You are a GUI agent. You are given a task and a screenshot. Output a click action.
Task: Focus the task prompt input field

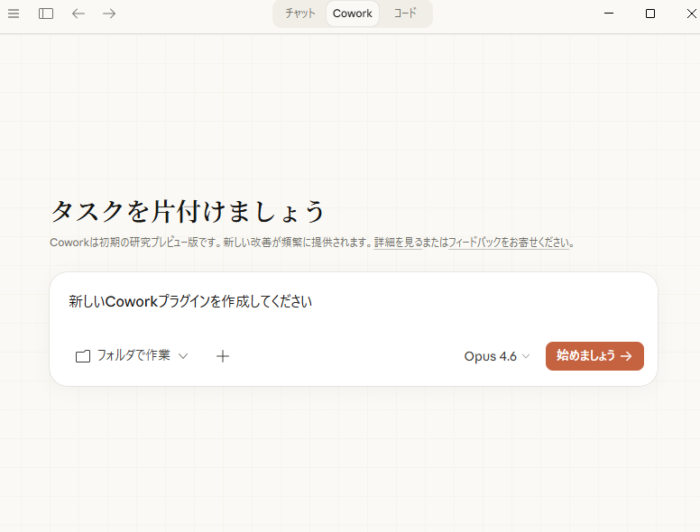tap(350, 301)
